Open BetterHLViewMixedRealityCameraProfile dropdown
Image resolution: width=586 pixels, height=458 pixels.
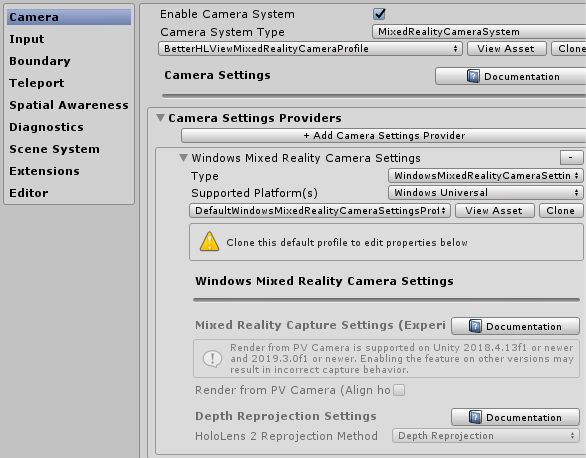pos(310,49)
